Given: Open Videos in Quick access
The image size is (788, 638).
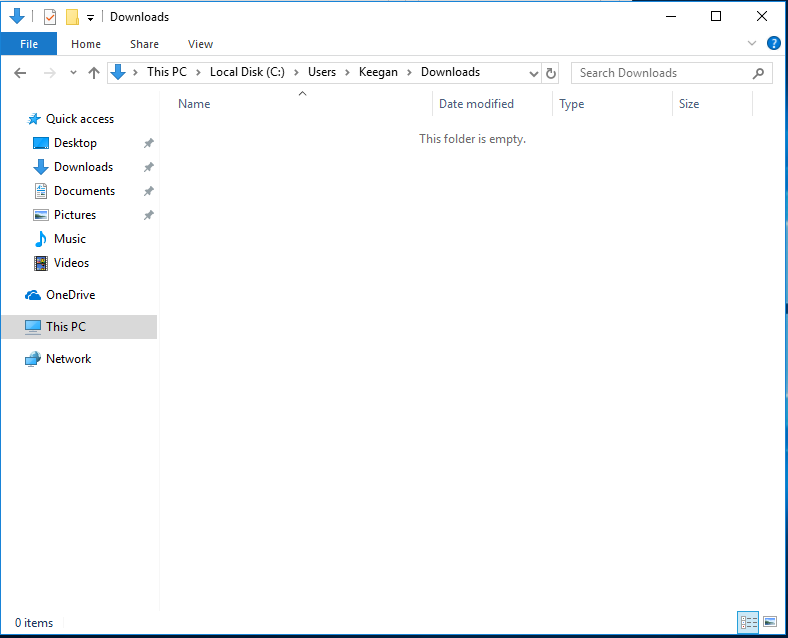Looking at the screenshot, I should [x=71, y=263].
